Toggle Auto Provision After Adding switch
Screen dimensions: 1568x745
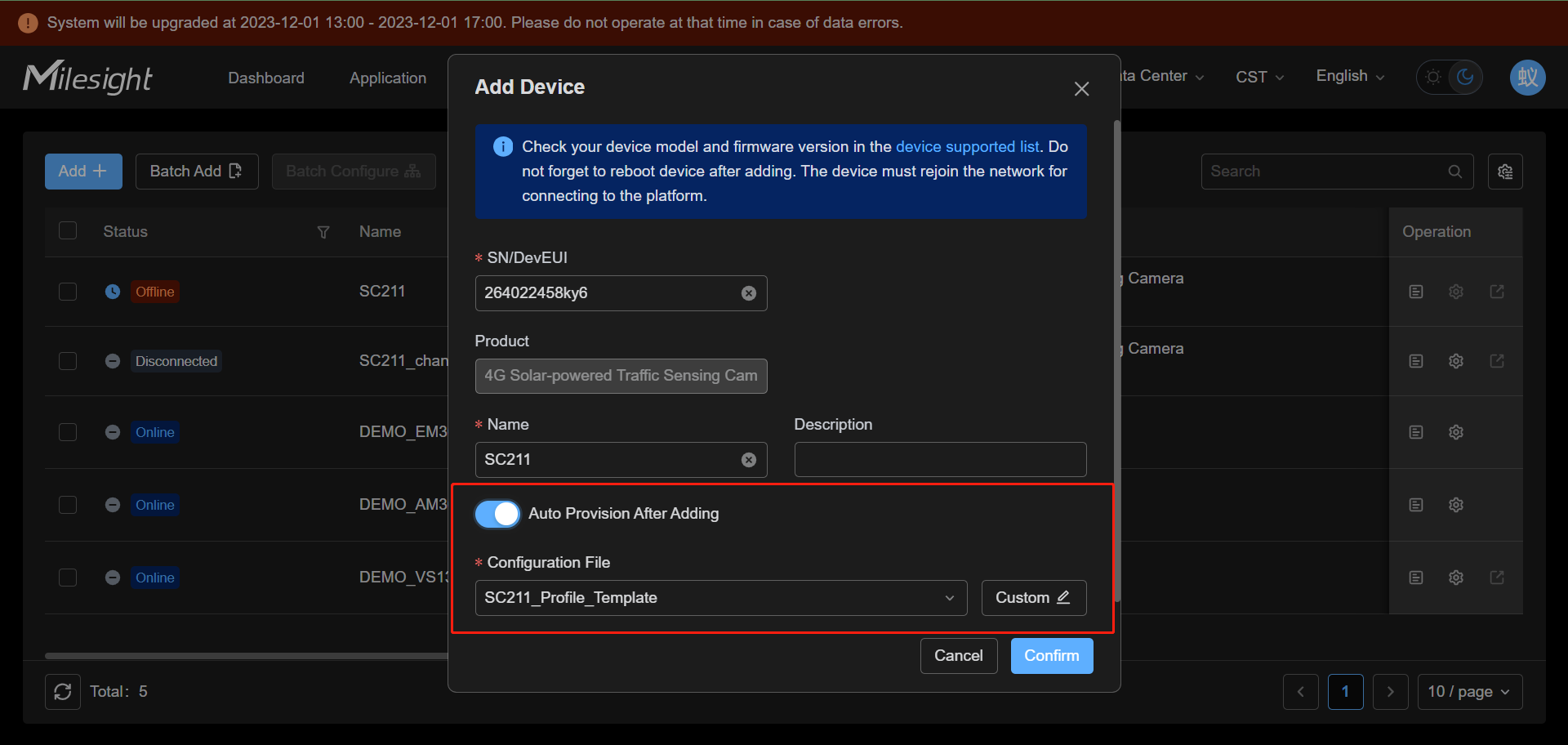[x=497, y=514]
